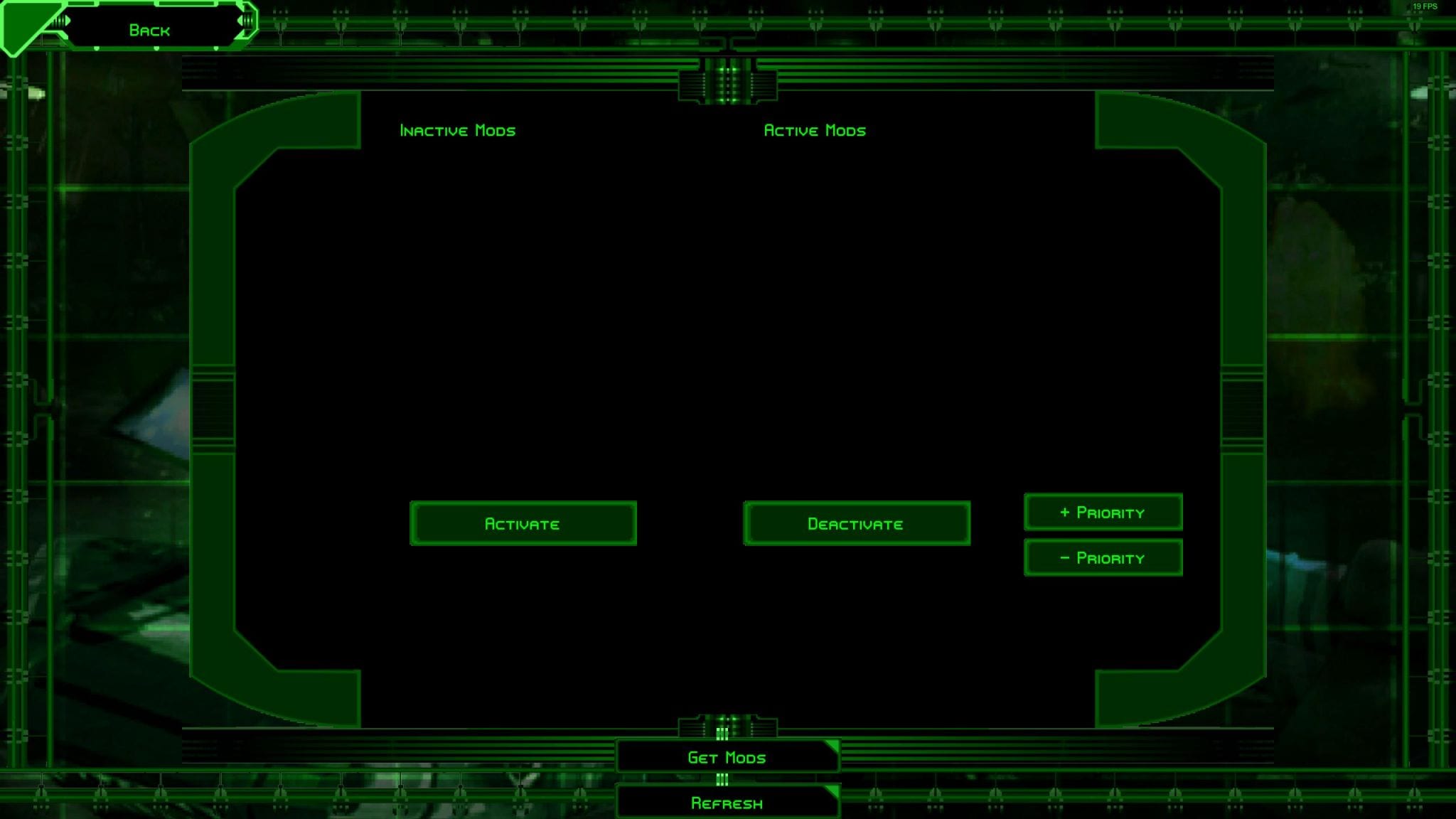Click the Active Mods column heading

[x=815, y=131]
